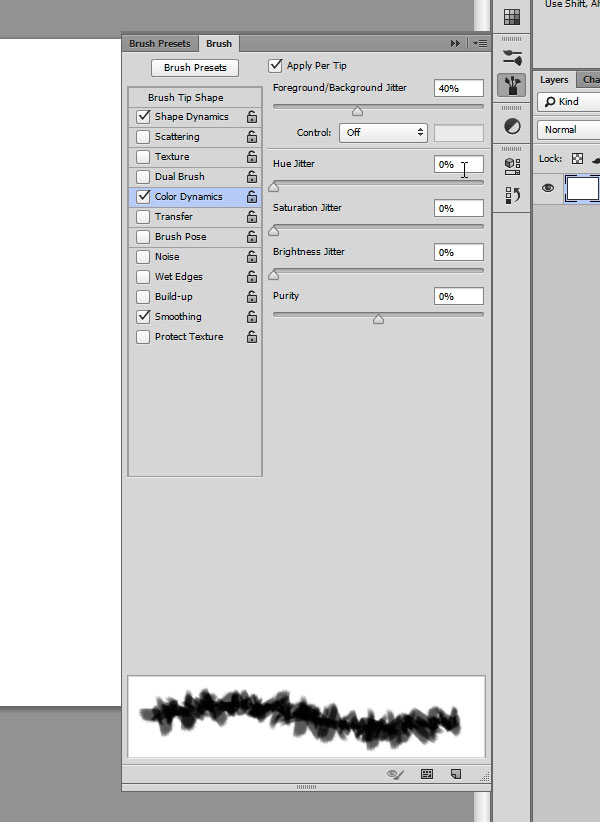600x822 pixels.
Task: Open the Kind layer filter dropdown
Action: pos(568,102)
